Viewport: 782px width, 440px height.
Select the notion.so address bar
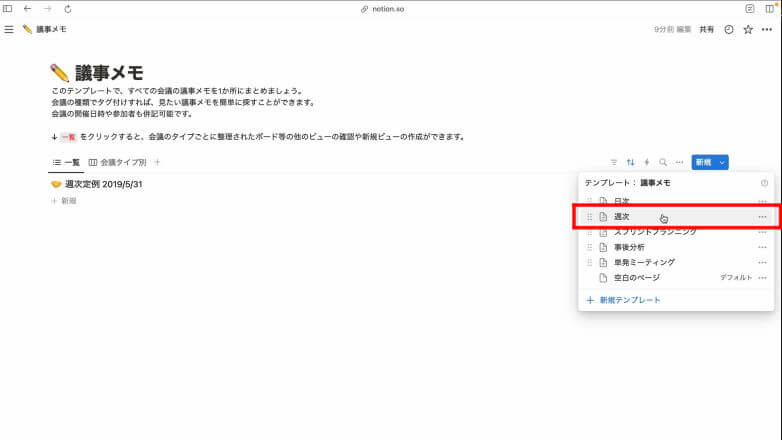[x=383, y=9]
